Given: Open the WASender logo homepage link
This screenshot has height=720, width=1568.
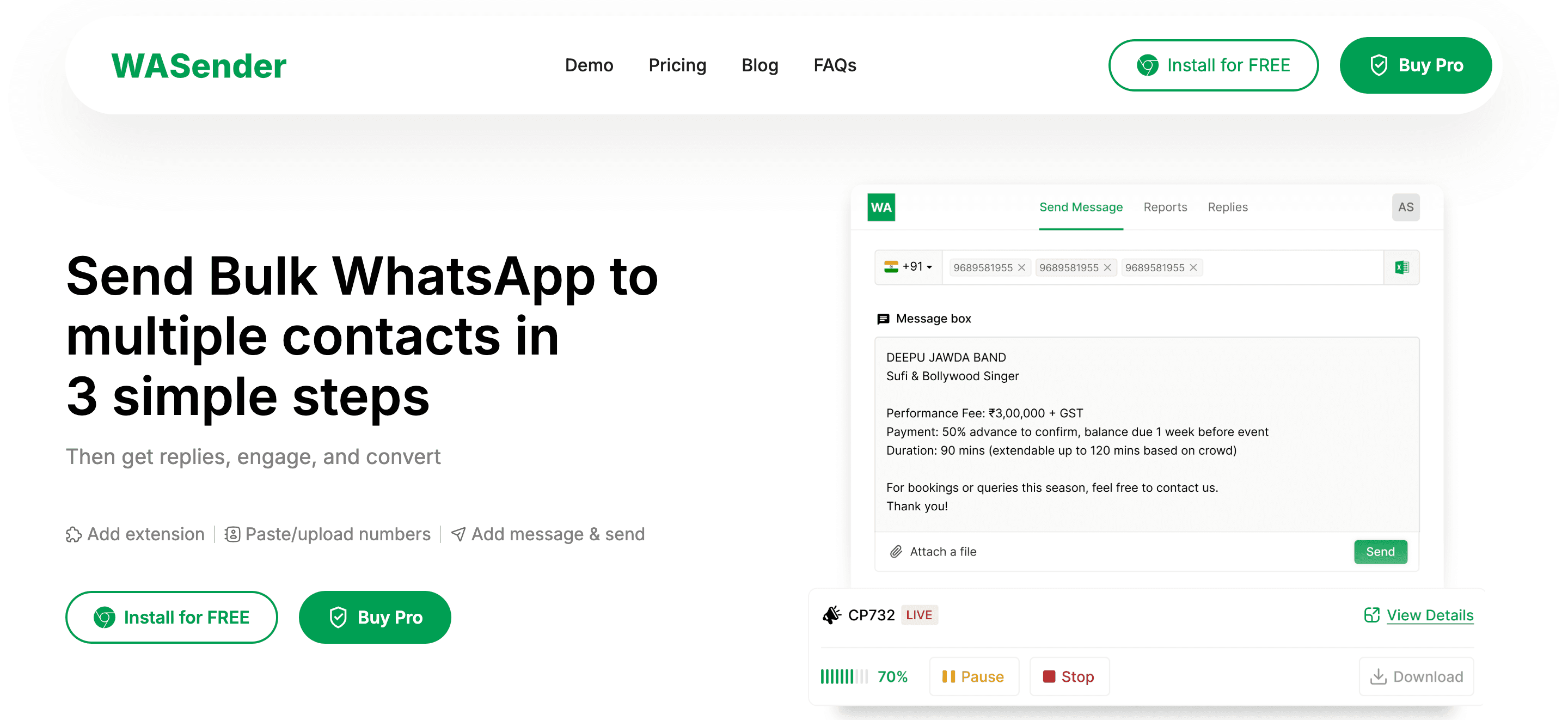Looking at the screenshot, I should pos(198,66).
